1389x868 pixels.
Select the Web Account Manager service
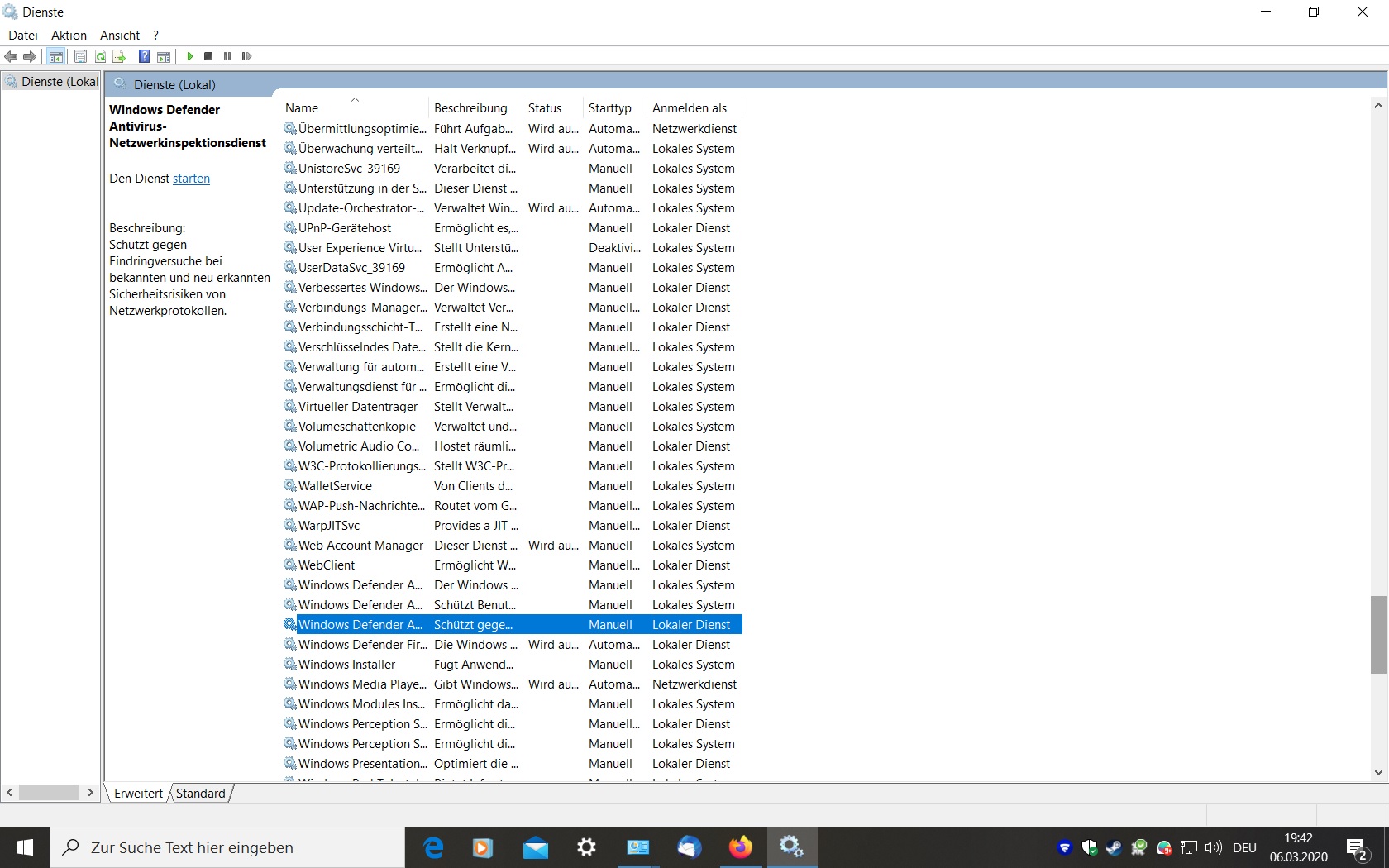pos(512,546)
